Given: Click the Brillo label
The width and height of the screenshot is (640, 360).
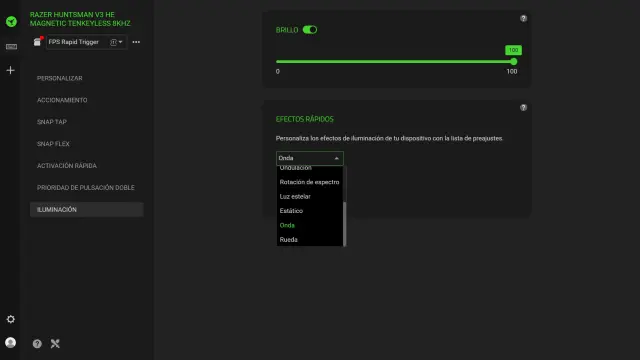Looking at the screenshot, I should point(287,30).
